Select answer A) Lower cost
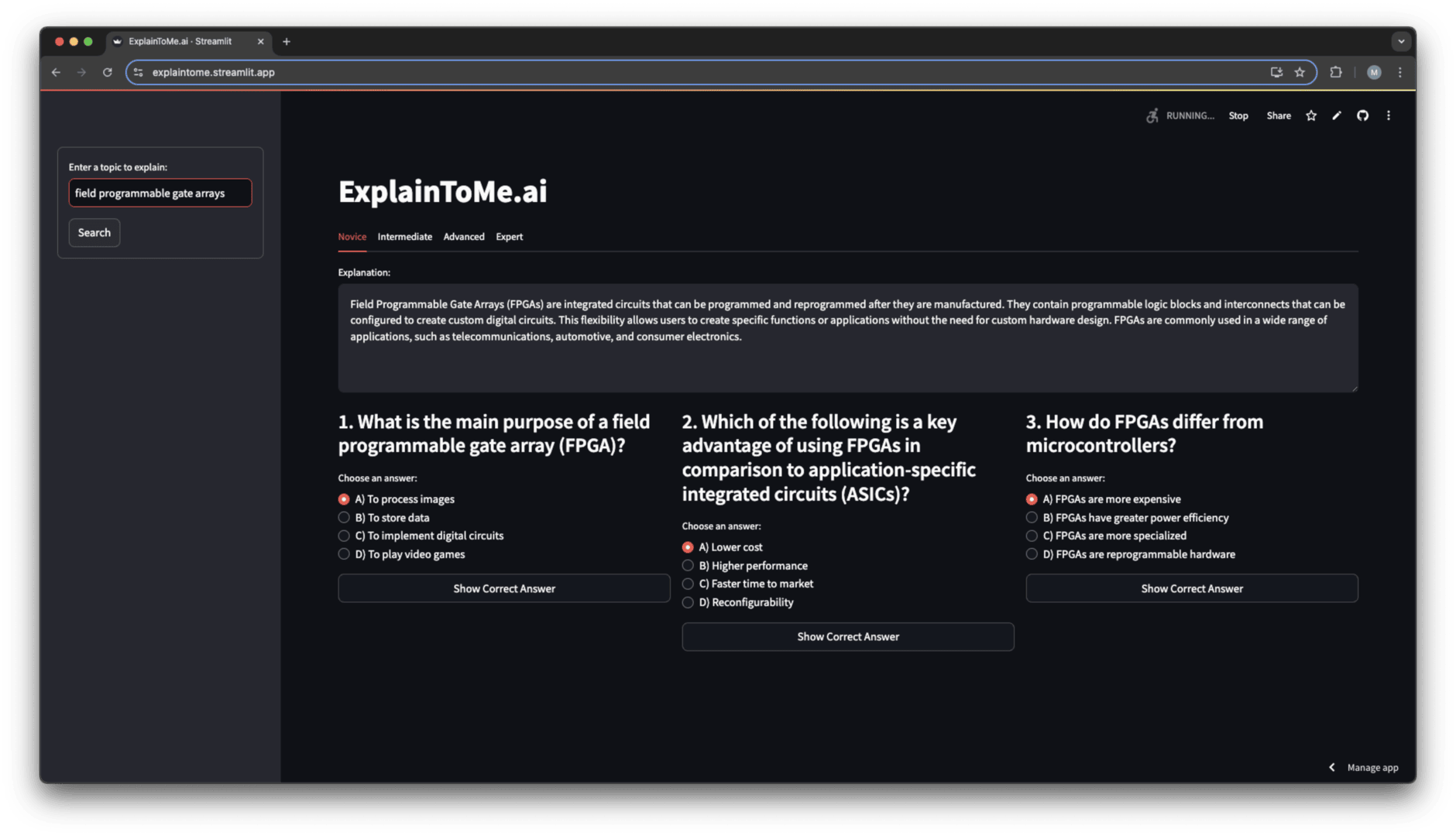This screenshot has height=836, width=1456. [723, 547]
